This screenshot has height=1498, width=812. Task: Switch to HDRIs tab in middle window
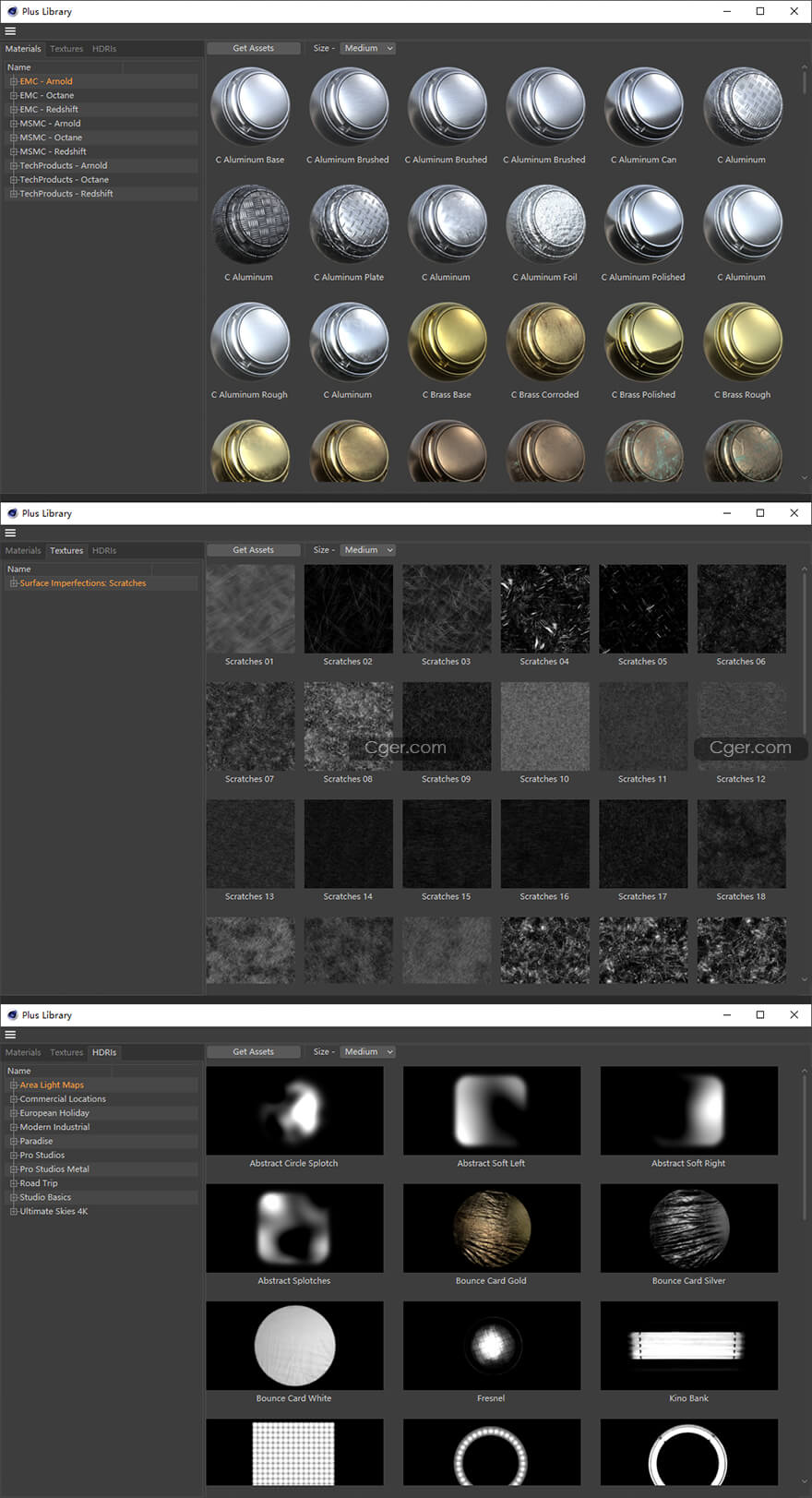[x=104, y=550]
